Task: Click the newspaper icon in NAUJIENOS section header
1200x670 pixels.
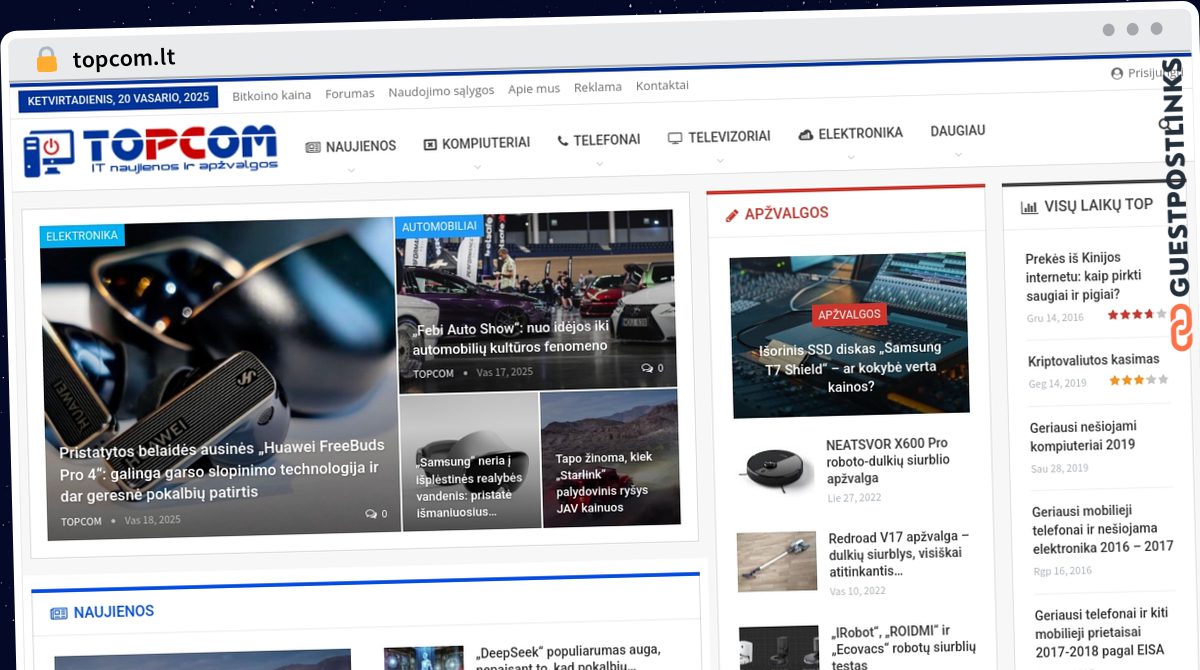Action: (x=59, y=612)
